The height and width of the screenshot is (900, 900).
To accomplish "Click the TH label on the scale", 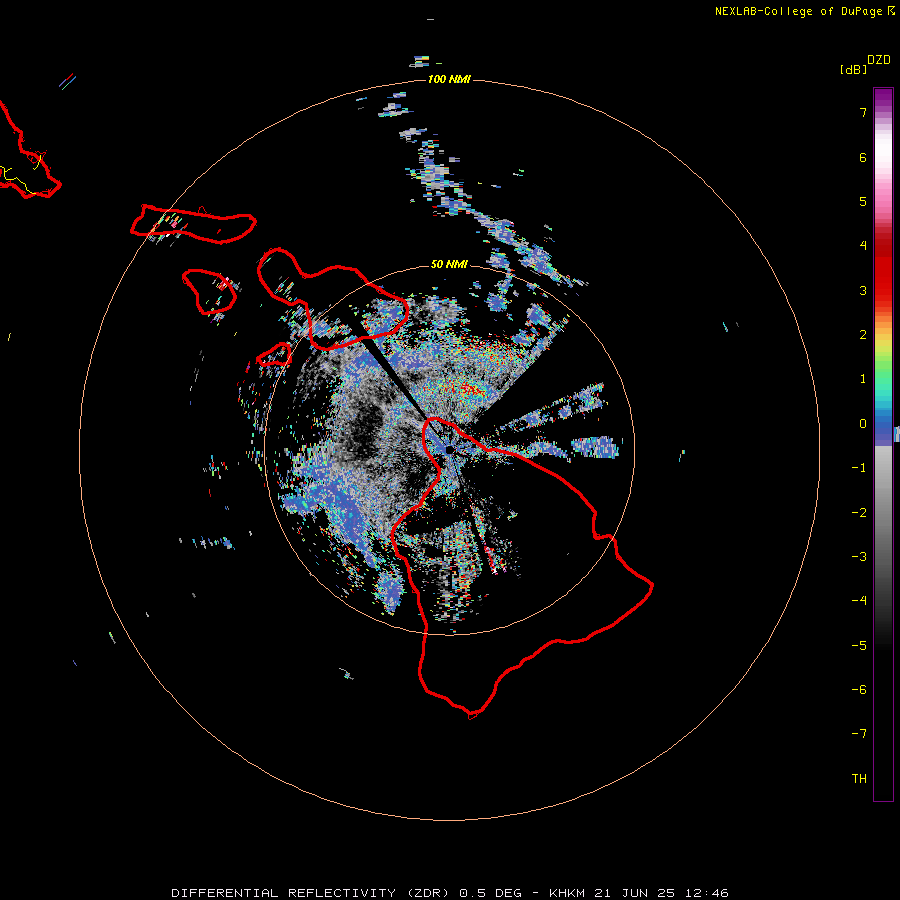I will [859, 779].
